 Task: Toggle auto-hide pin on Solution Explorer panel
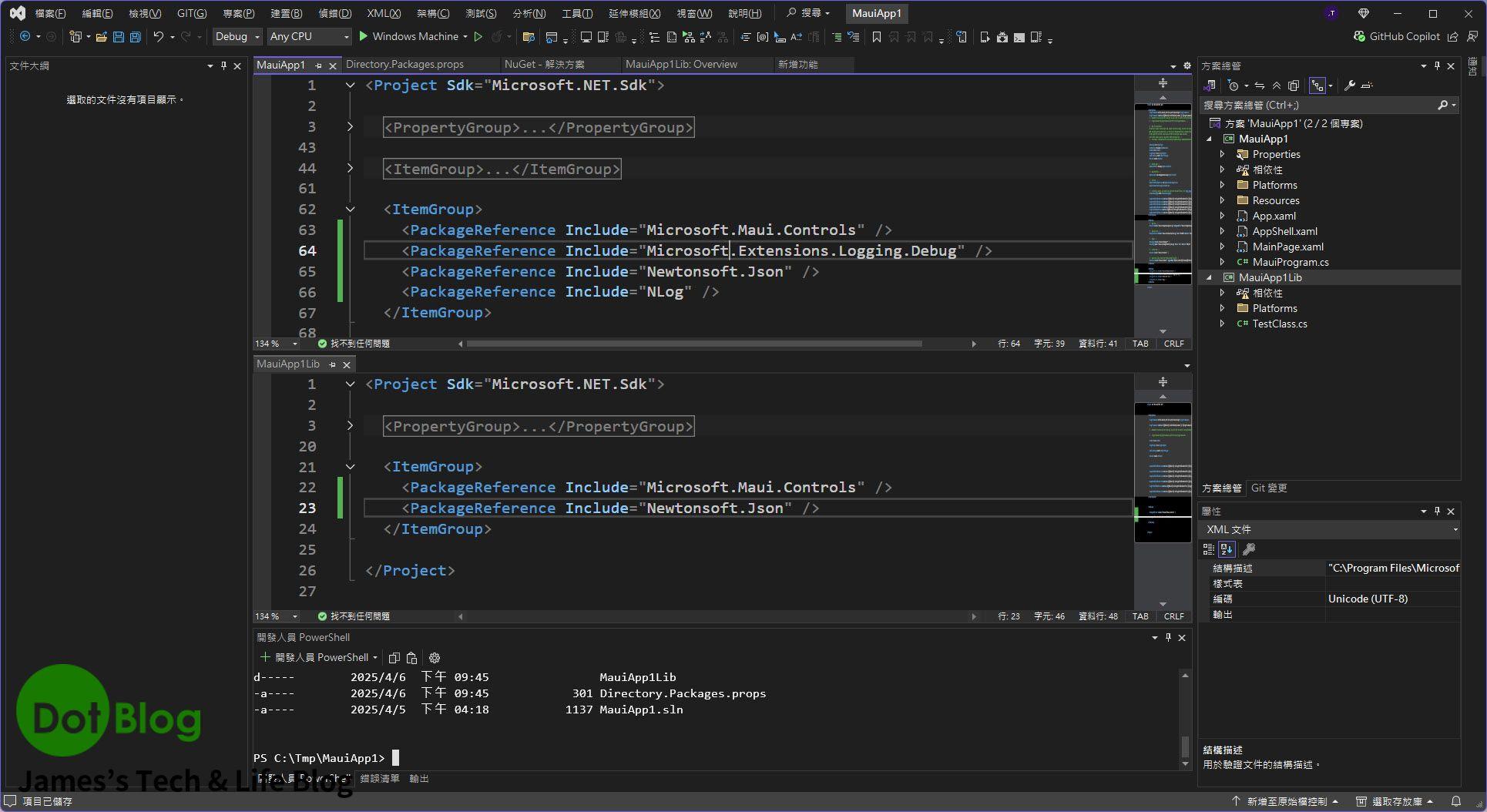(1437, 66)
